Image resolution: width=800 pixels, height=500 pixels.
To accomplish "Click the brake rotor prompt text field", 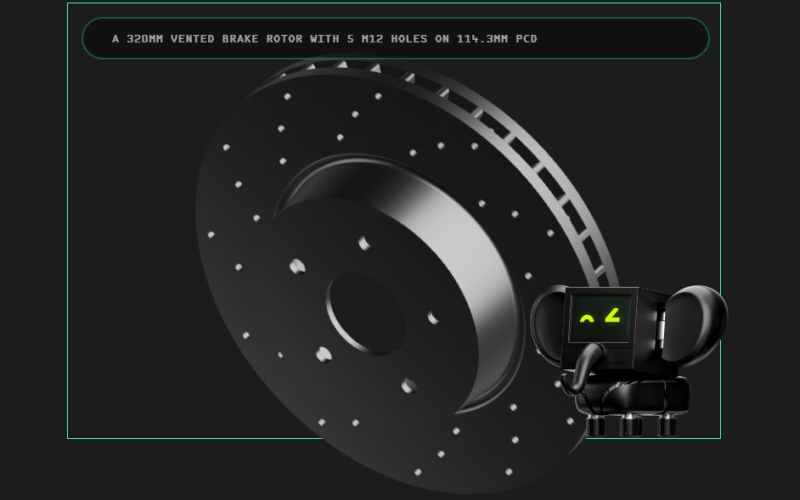I will [x=395, y=39].
